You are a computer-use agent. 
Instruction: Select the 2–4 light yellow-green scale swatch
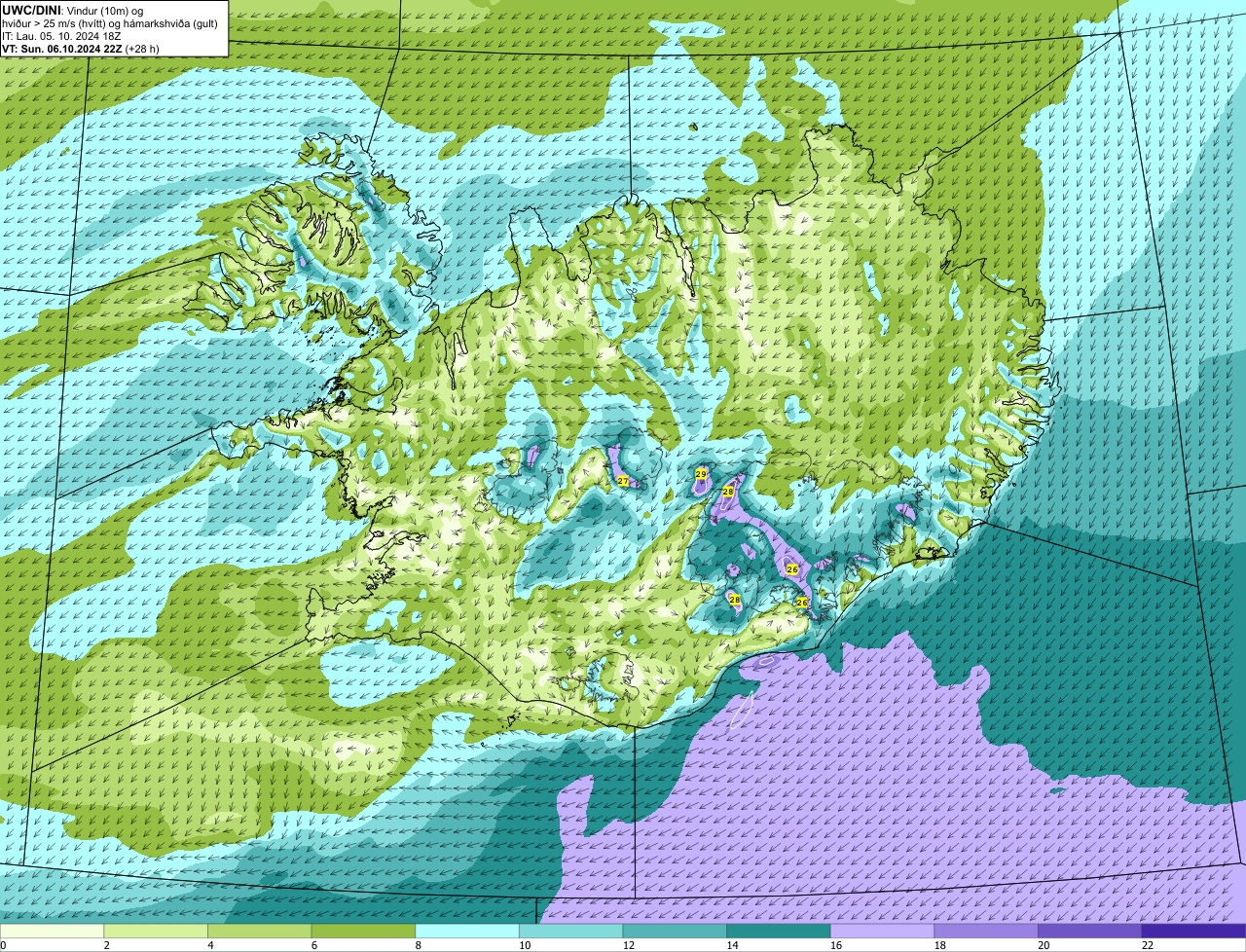156,931
